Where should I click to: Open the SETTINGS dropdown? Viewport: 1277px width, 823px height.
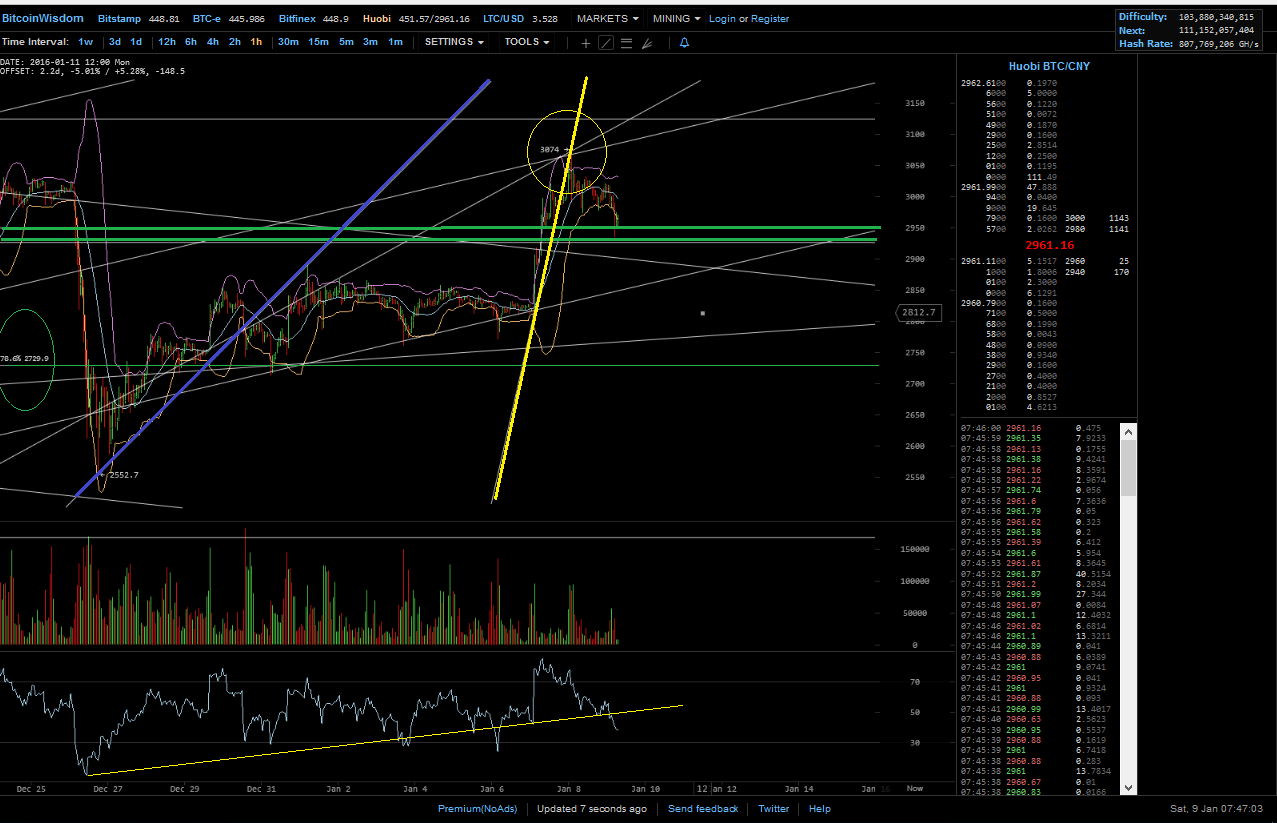point(454,42)
